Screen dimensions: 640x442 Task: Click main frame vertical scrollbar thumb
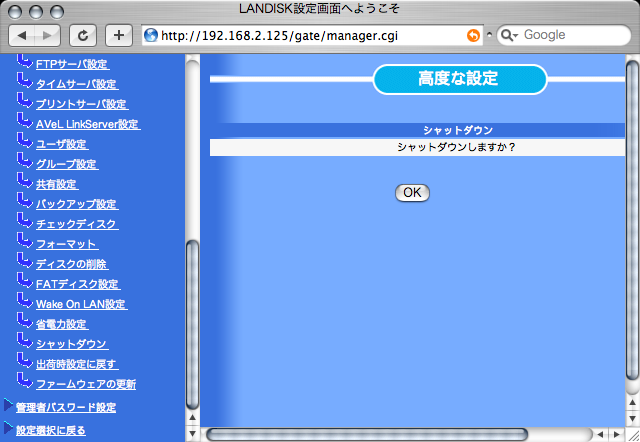tap(632, 221)
